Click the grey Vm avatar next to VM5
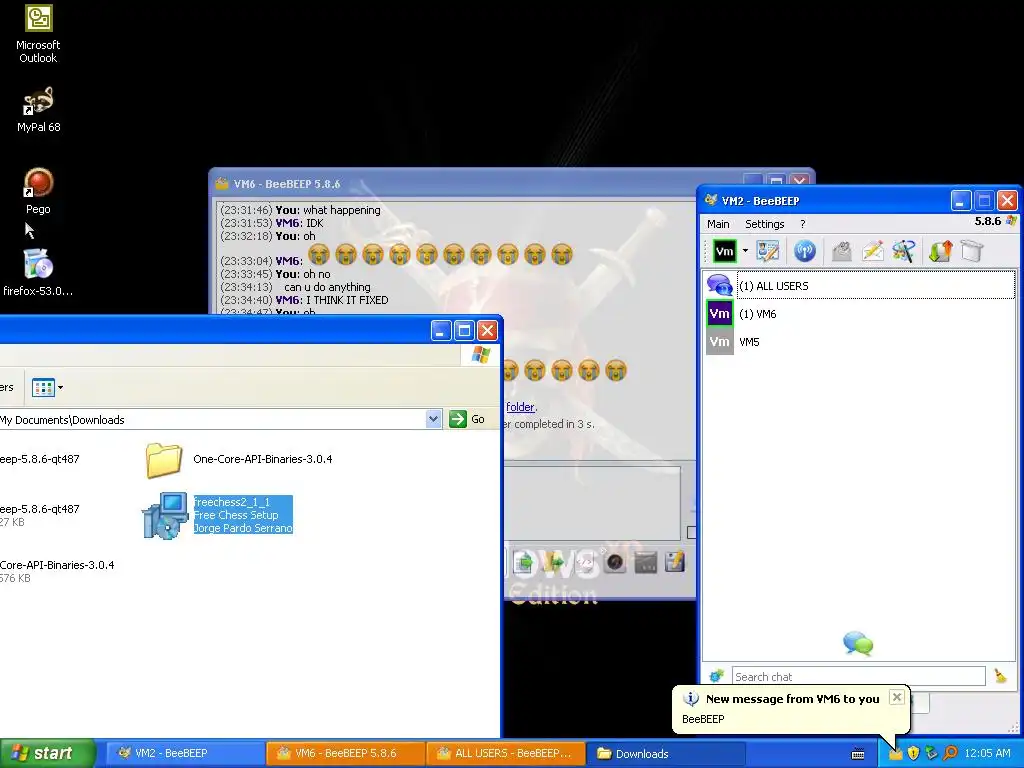The width and height of the screenshot is (1024, 768). pos(720,342)
